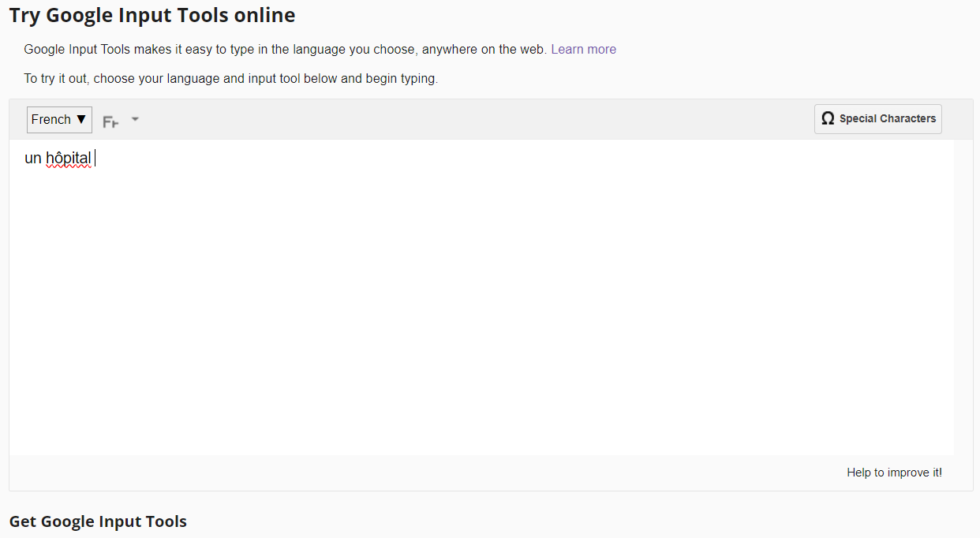The height and width of the screenshot is (538, 980).
Task: Click the misspelled word hôpital
Action: [x=68, y=158]
